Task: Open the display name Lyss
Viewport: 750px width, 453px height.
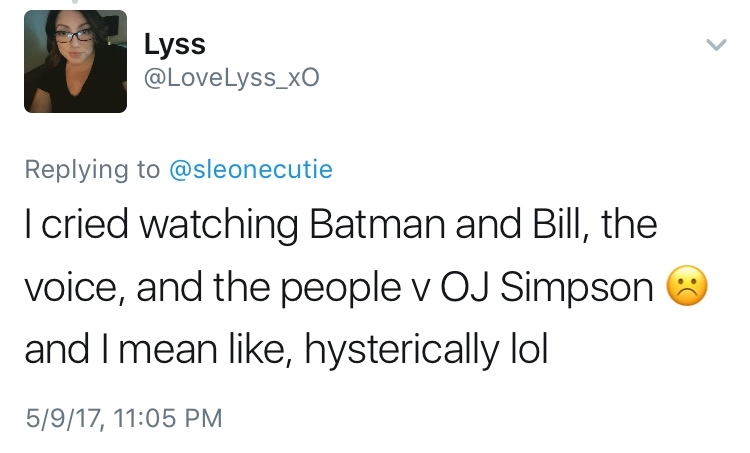Action: click(175, 45)
